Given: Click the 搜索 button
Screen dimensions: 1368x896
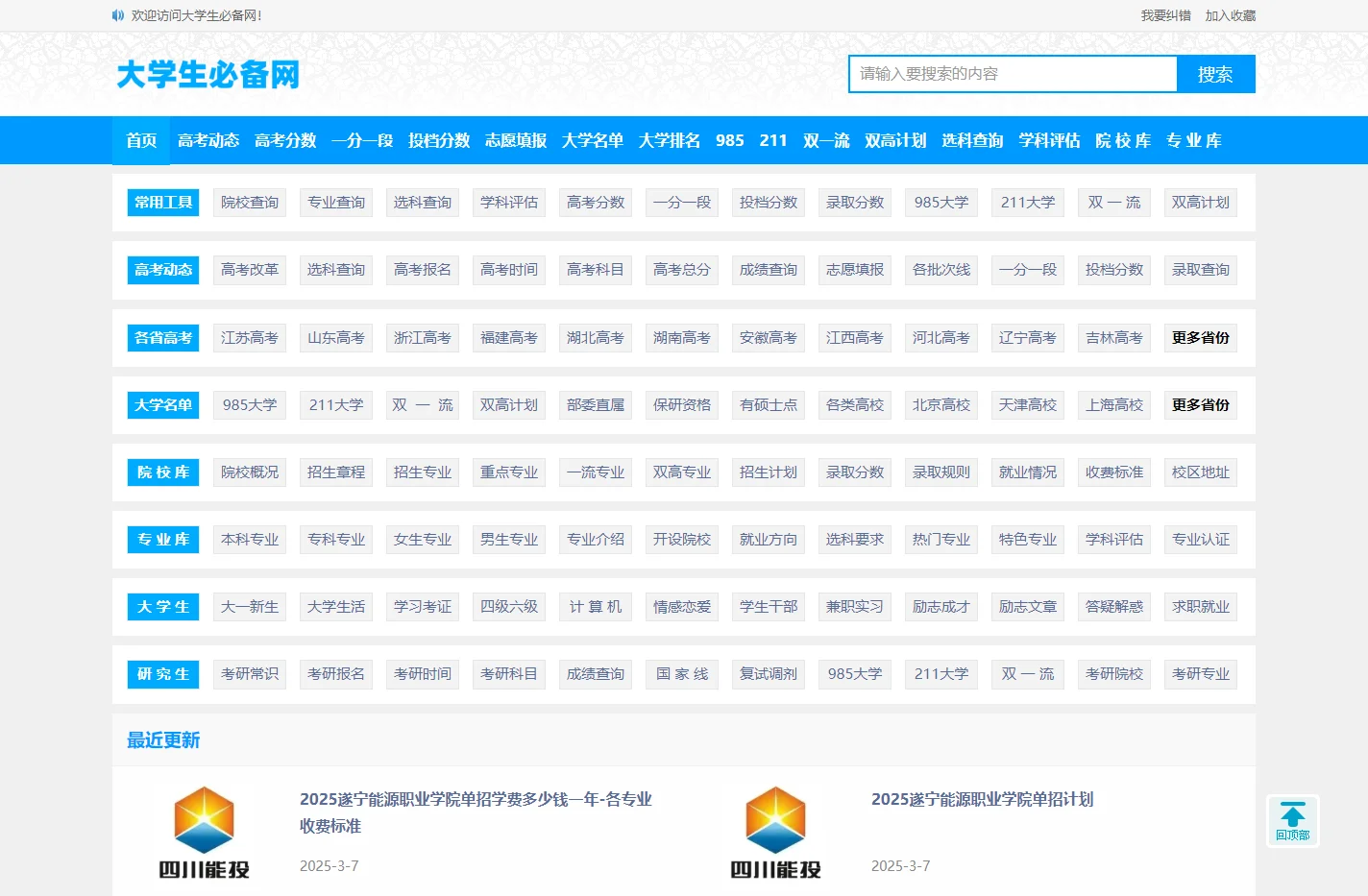Looking at the screenshot, I should [x=1215, y=74].
